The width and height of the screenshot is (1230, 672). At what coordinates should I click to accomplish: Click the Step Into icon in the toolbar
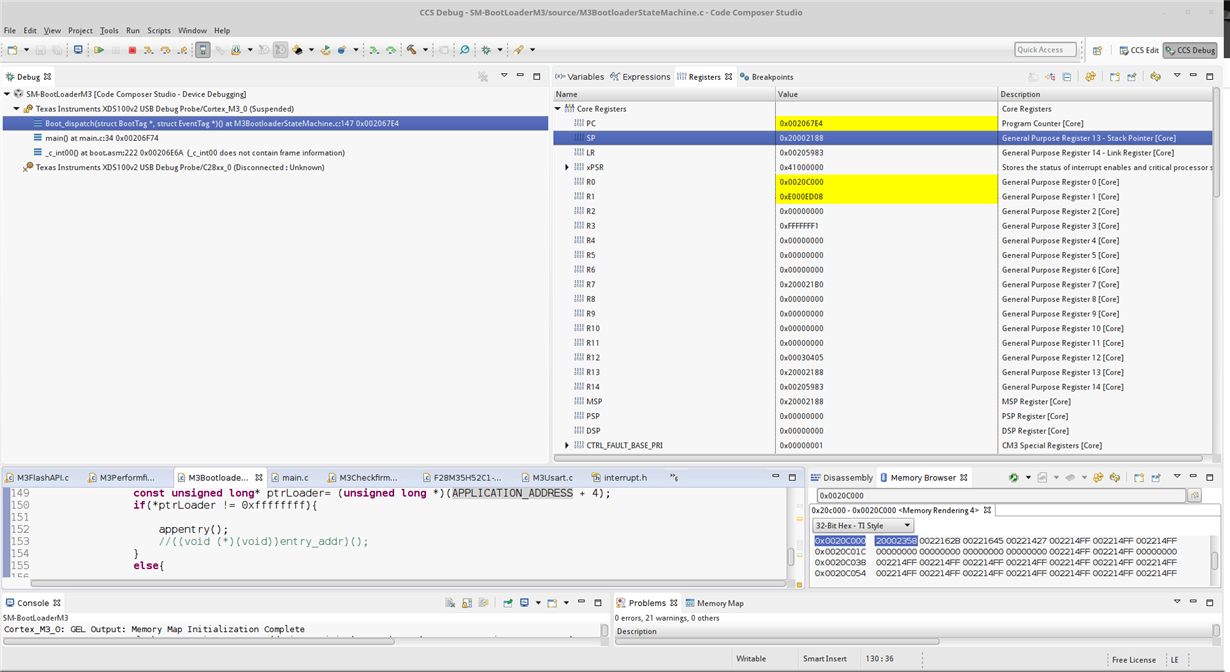tap(148, 50)
